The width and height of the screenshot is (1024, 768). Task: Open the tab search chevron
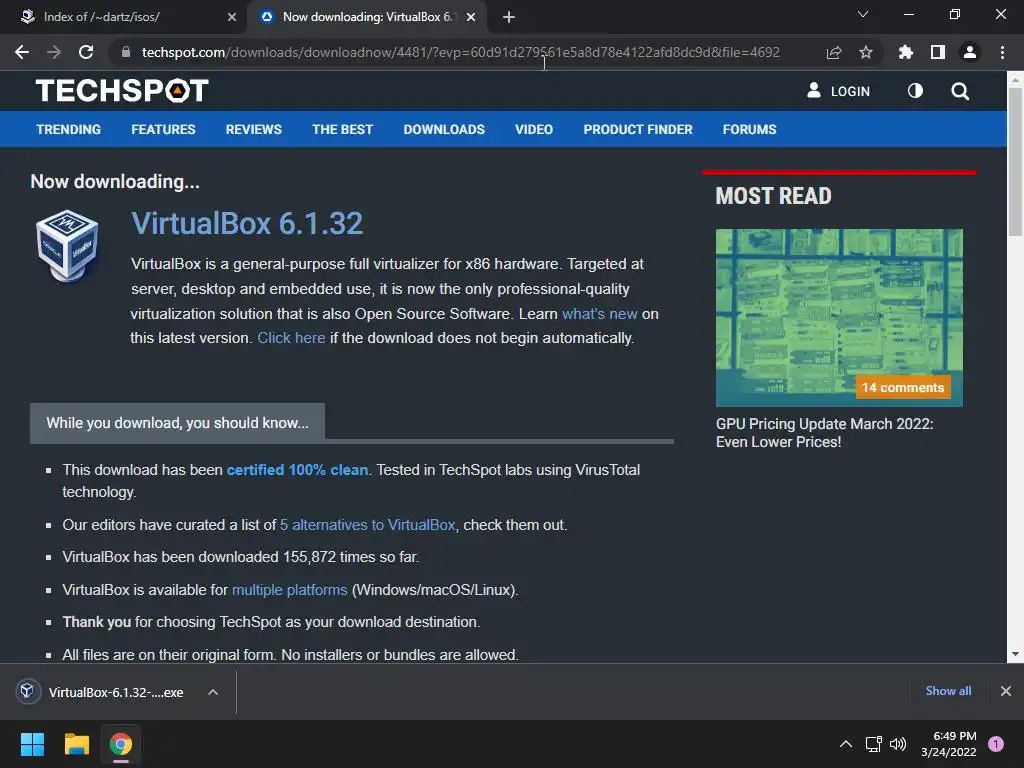863,14
